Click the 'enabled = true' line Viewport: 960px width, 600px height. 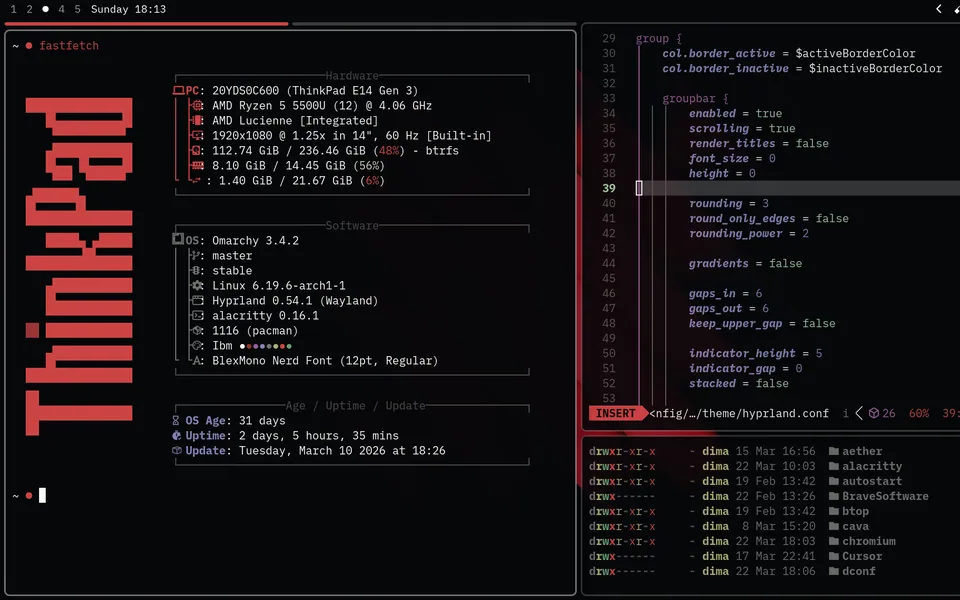pos(735,113)
